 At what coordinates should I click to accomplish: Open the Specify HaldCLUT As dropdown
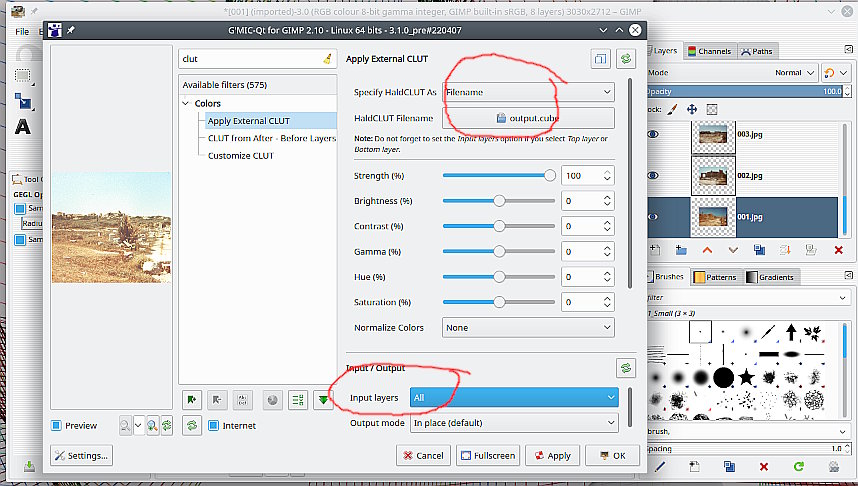(527, 92)
